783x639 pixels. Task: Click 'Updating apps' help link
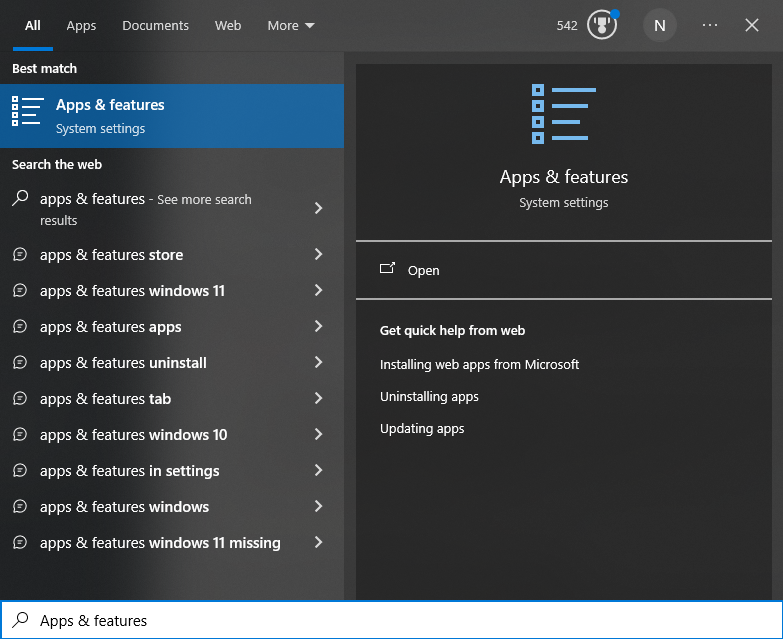[422, 429]
